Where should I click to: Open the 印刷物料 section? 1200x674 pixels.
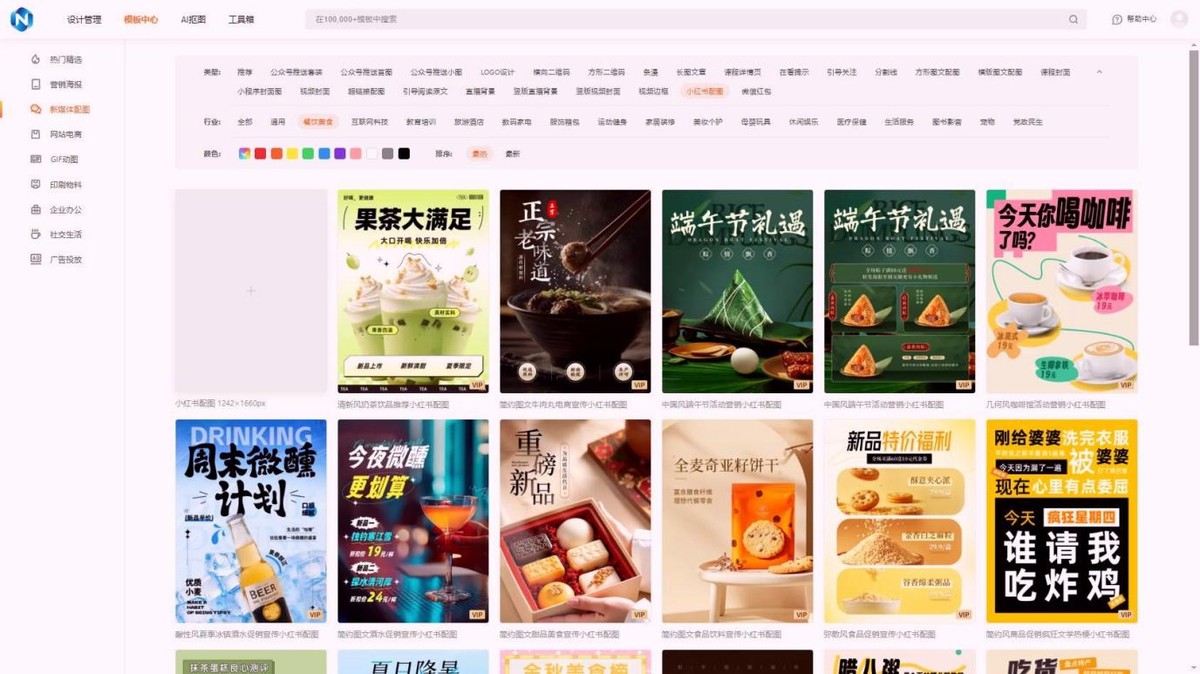pyautogui.click(x=66, y=183)
